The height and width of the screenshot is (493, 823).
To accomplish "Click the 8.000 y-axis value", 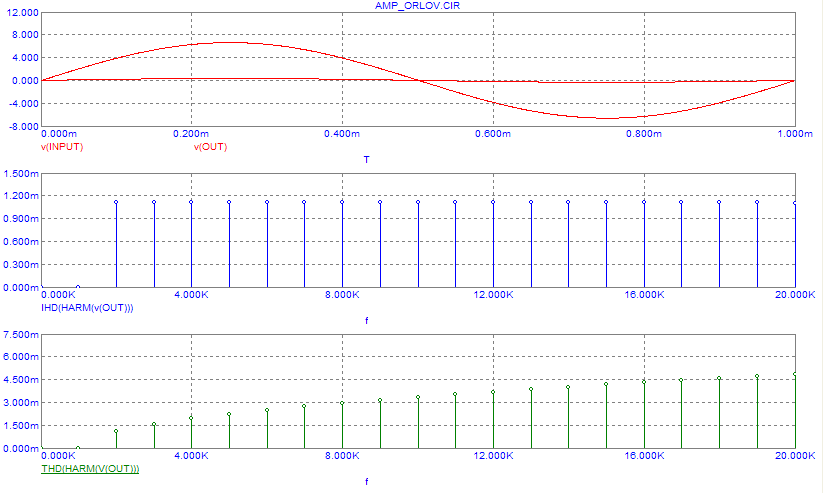I will (25, 35).
